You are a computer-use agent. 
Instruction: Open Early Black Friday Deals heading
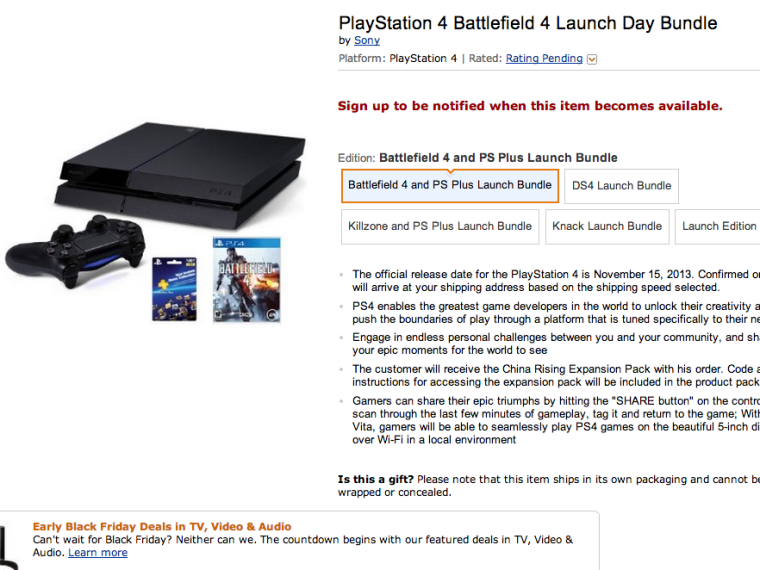tap(162, 526)
